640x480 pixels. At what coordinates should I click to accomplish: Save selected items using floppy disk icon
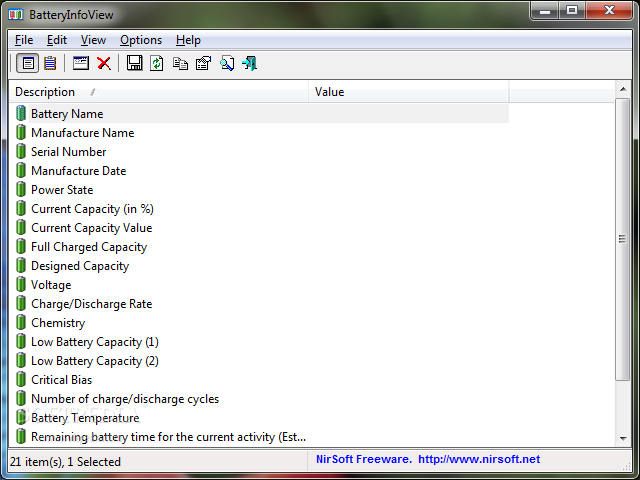(134, 63)
